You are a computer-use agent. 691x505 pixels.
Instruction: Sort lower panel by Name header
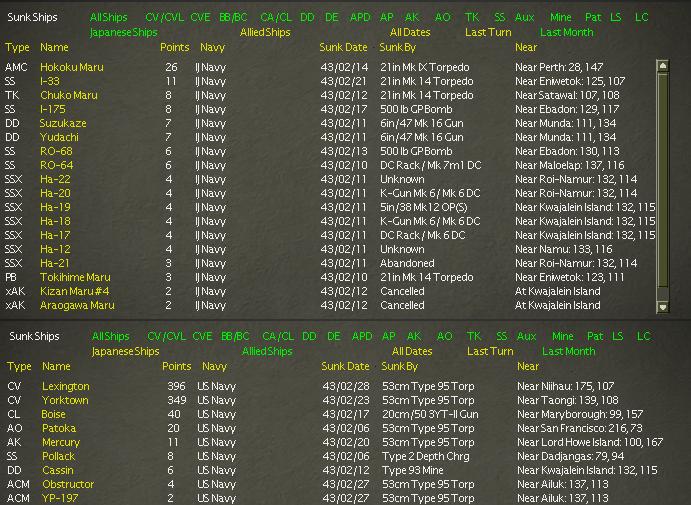(x=56, y=366)
